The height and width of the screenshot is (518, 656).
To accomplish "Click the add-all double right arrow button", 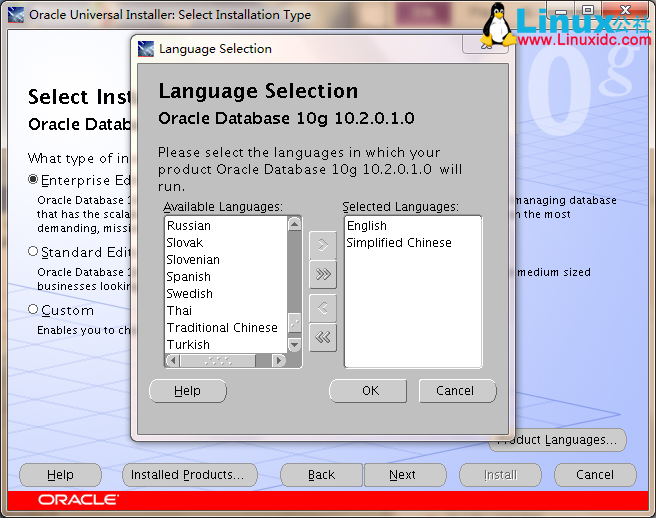I will coord(323,274).
